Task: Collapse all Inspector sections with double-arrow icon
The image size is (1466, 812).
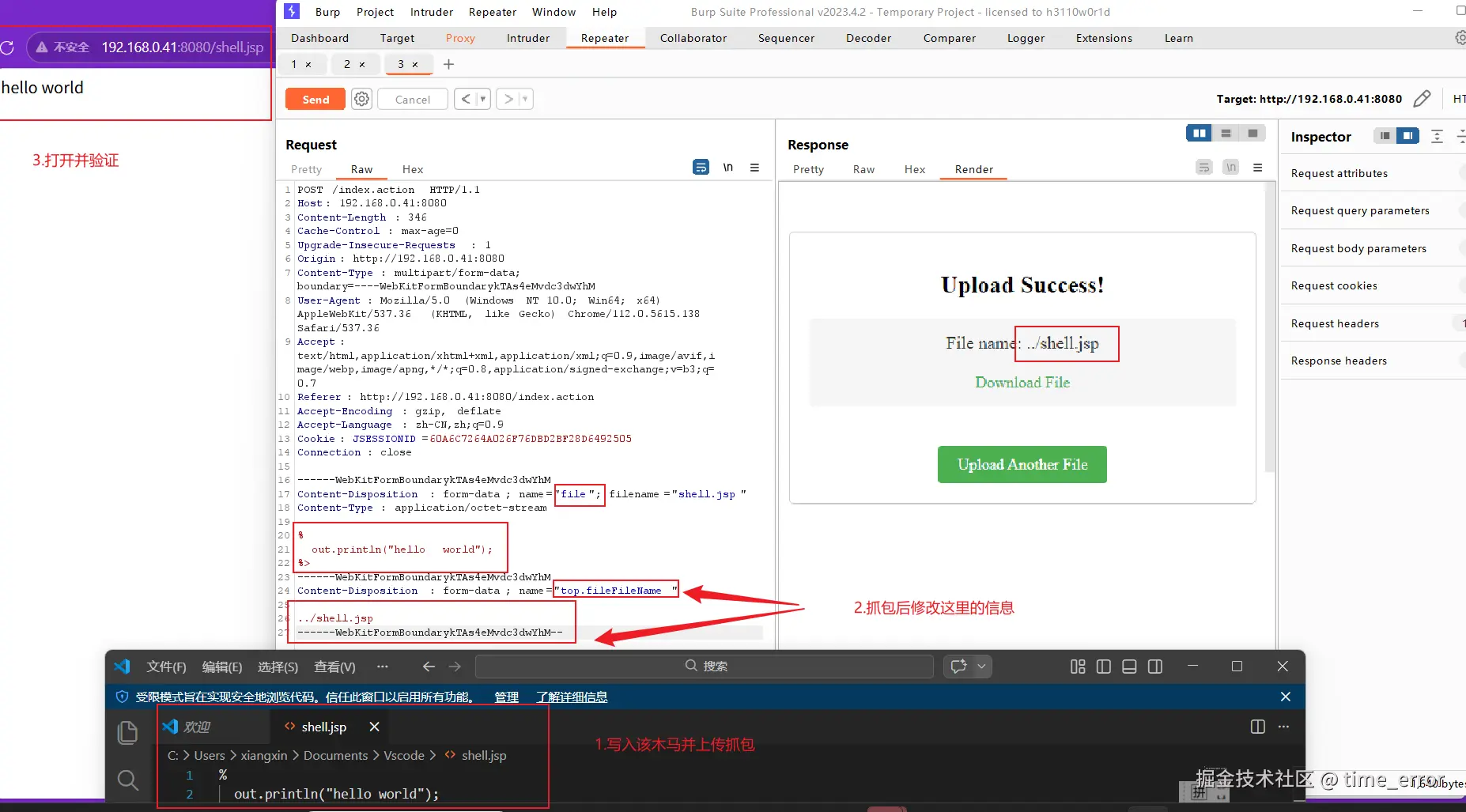Action: coord(1438,136)
